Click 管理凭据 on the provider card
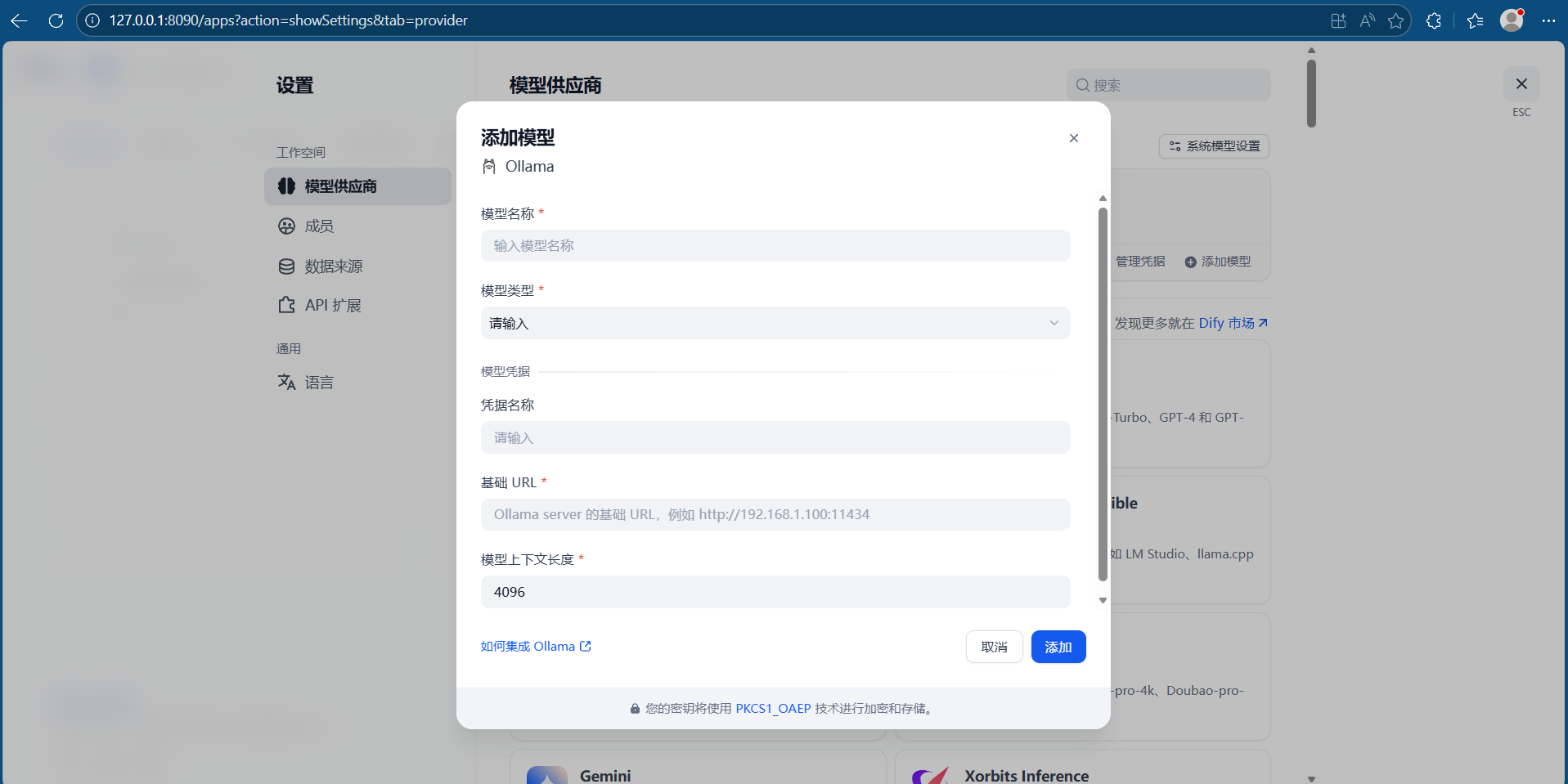 (x=1140, y=262)
